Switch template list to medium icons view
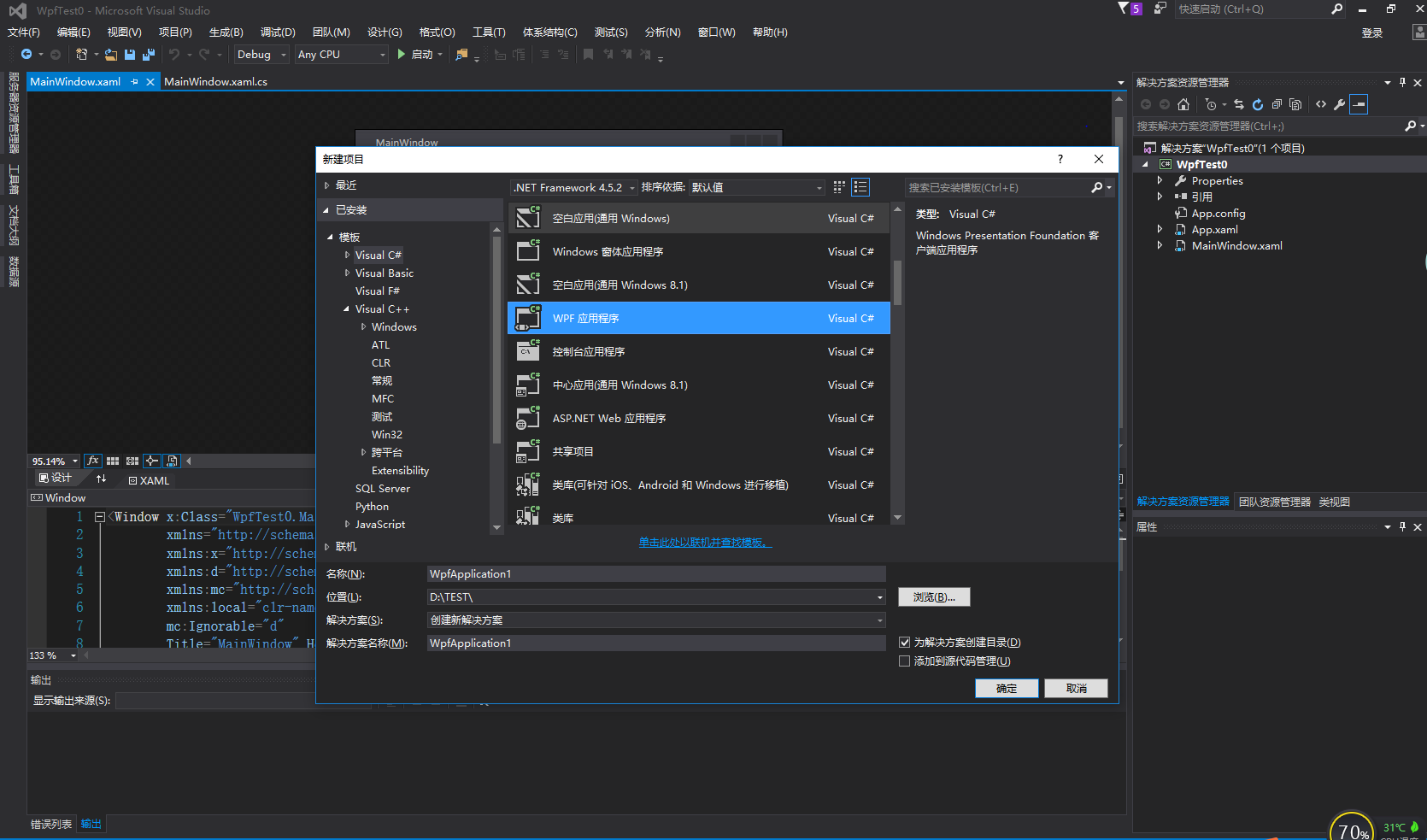The height and width of the screenshot is (840, 1427). [860, 187]
